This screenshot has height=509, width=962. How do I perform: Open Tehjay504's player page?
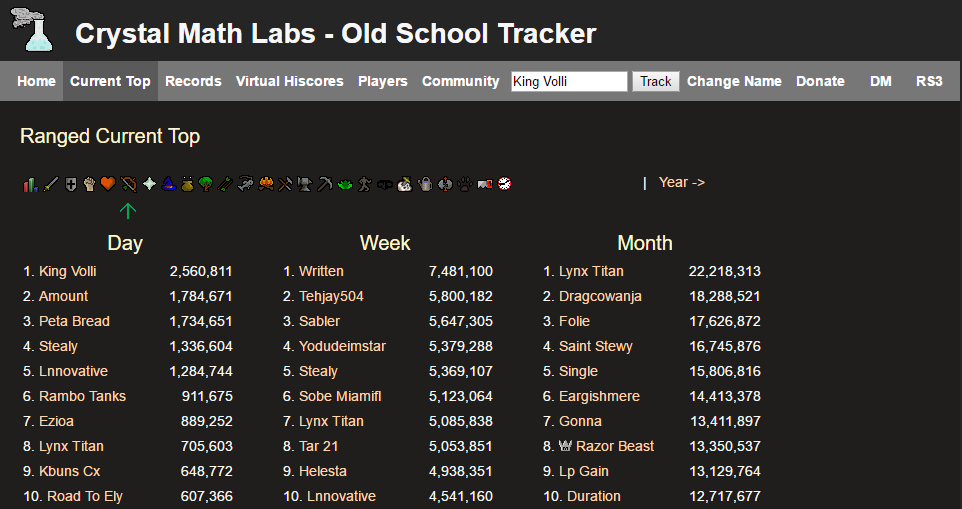331,296
